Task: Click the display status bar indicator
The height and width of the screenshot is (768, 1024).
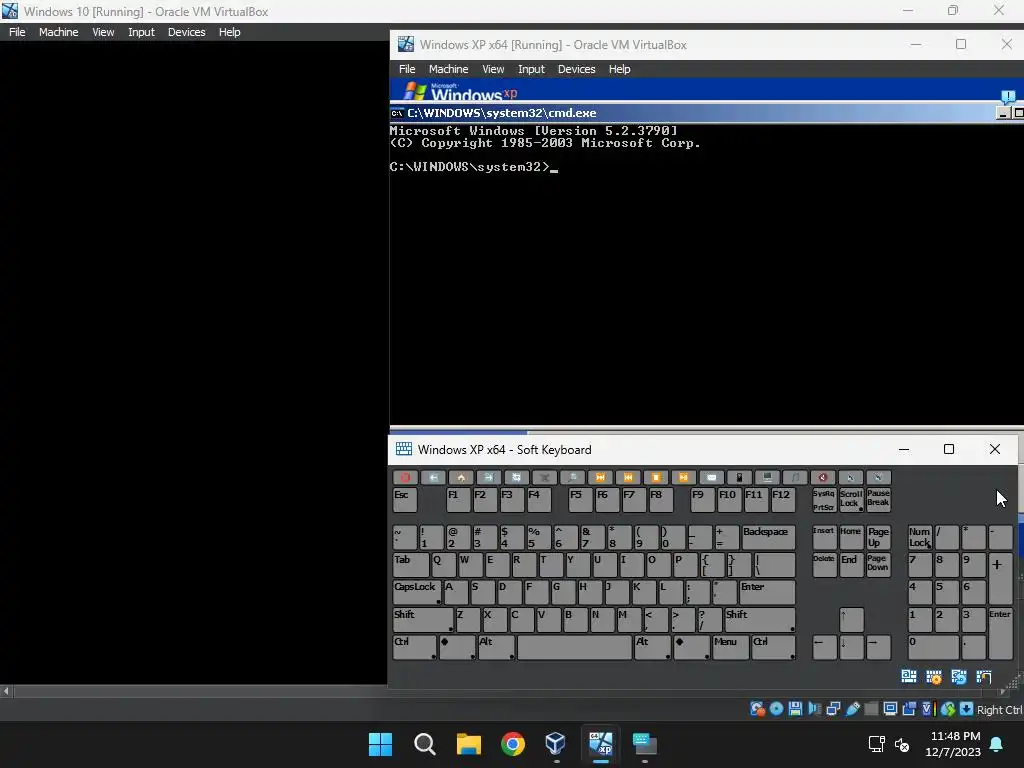Action: click(890, 709)
